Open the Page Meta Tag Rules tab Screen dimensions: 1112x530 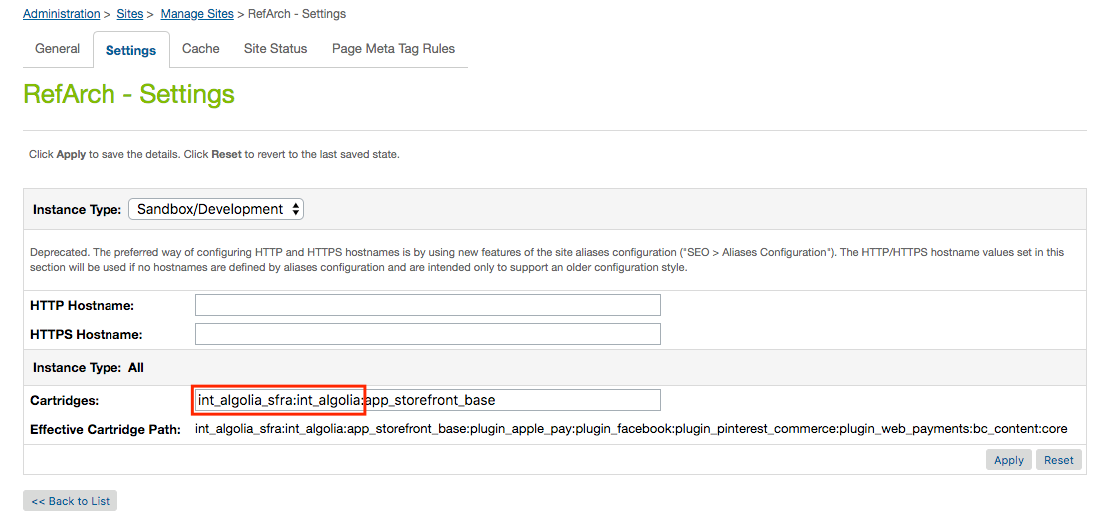(394, 49)
